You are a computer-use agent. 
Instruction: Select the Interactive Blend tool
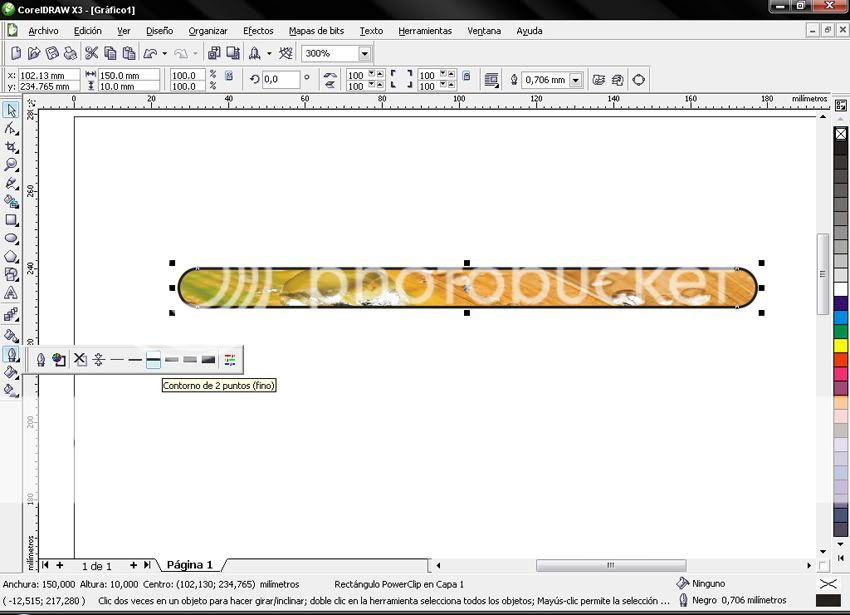(11, 315)
